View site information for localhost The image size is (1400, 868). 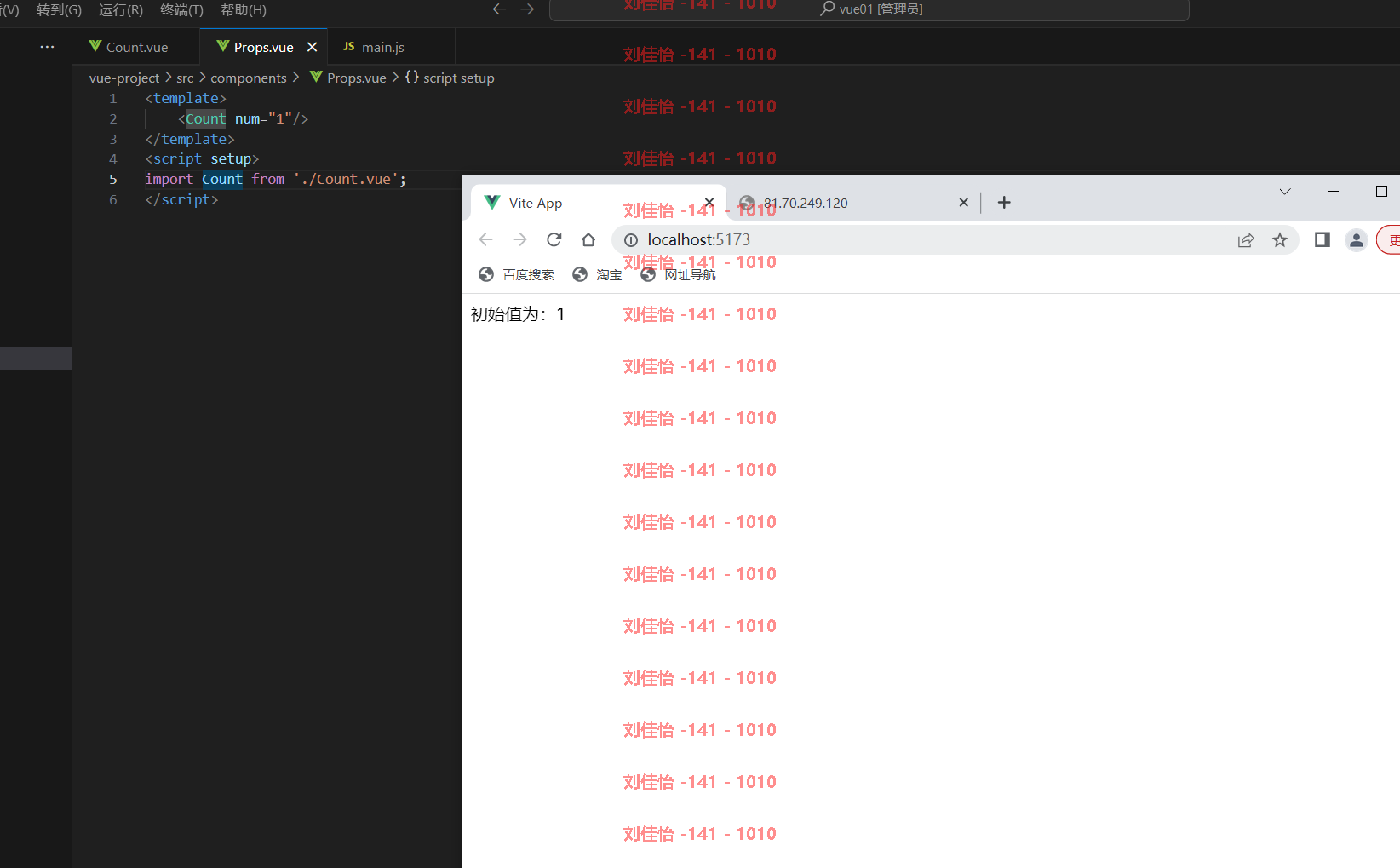pyautogui.click(x=631, y=240)
